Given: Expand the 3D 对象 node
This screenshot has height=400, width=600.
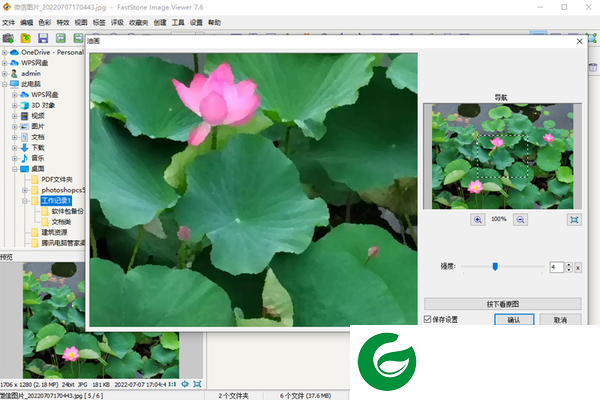Looking at the screenshot, I should click(x=15, y=105).
